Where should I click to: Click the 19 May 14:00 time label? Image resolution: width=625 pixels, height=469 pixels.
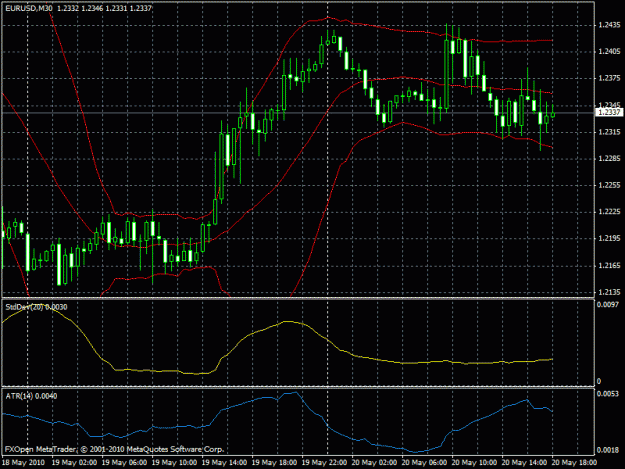pyautogui.click(x=224, y=463)
